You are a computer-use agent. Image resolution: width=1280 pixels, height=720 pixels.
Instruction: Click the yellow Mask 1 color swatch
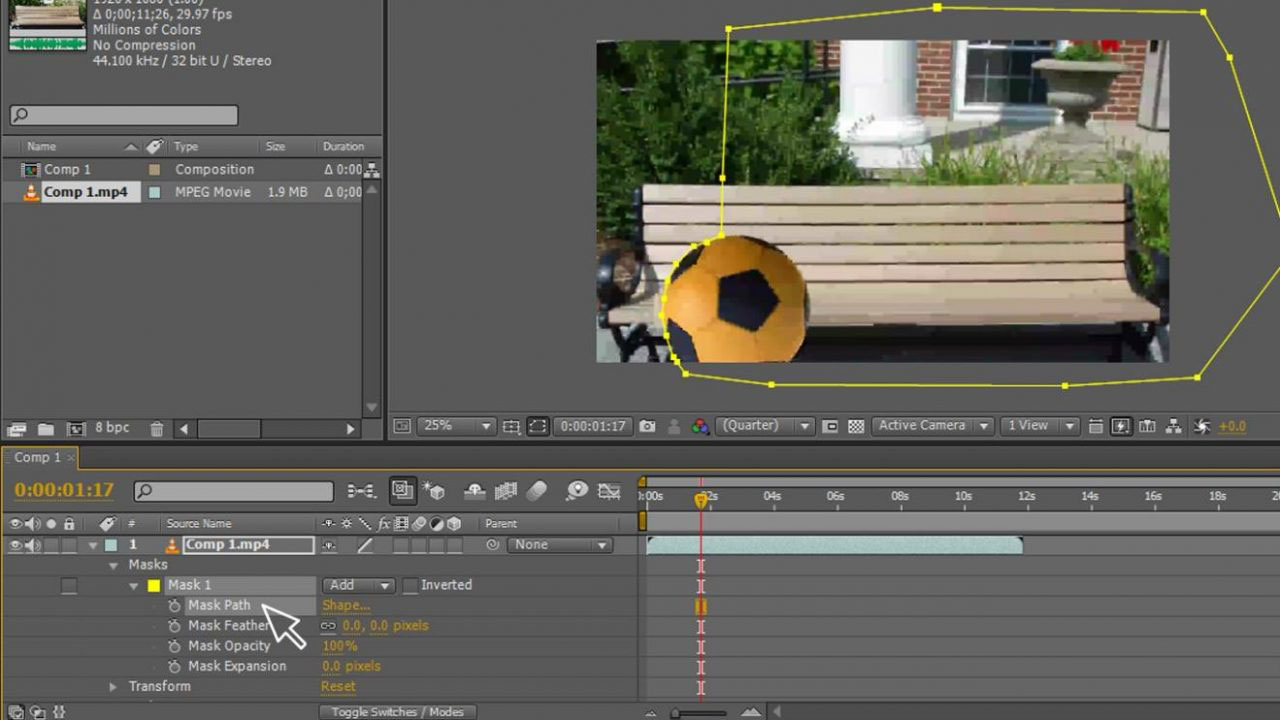pyautogui.click(x=154, y=585)
